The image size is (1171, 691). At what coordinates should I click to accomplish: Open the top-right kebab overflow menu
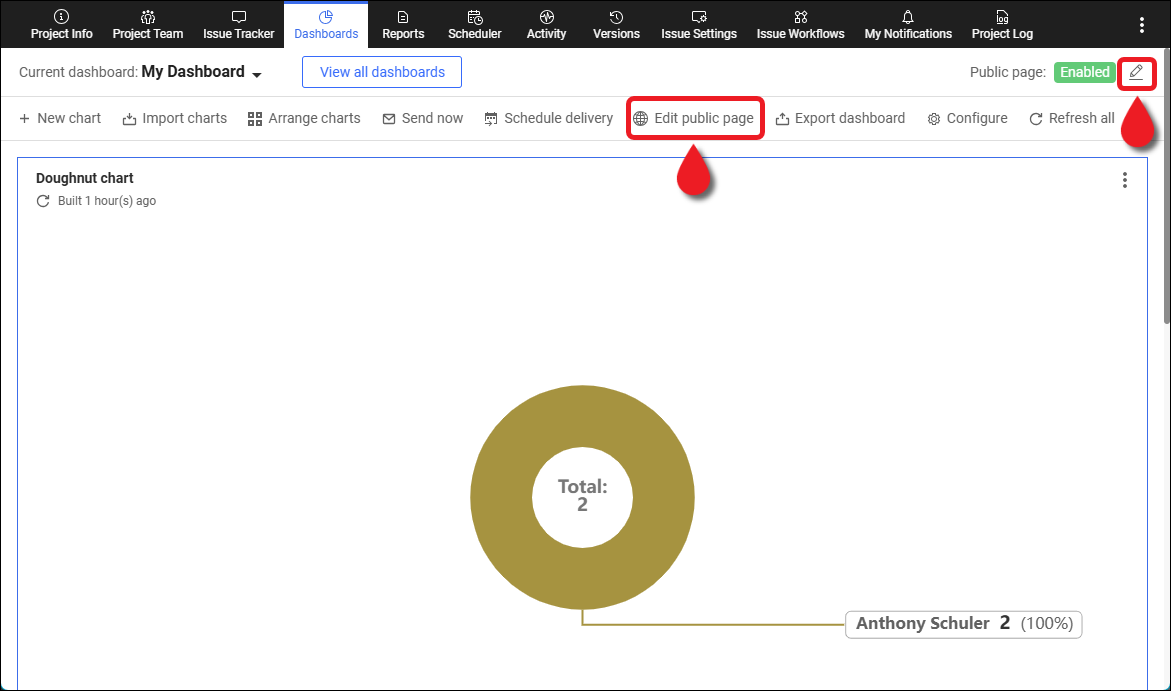pos(1142,25)
